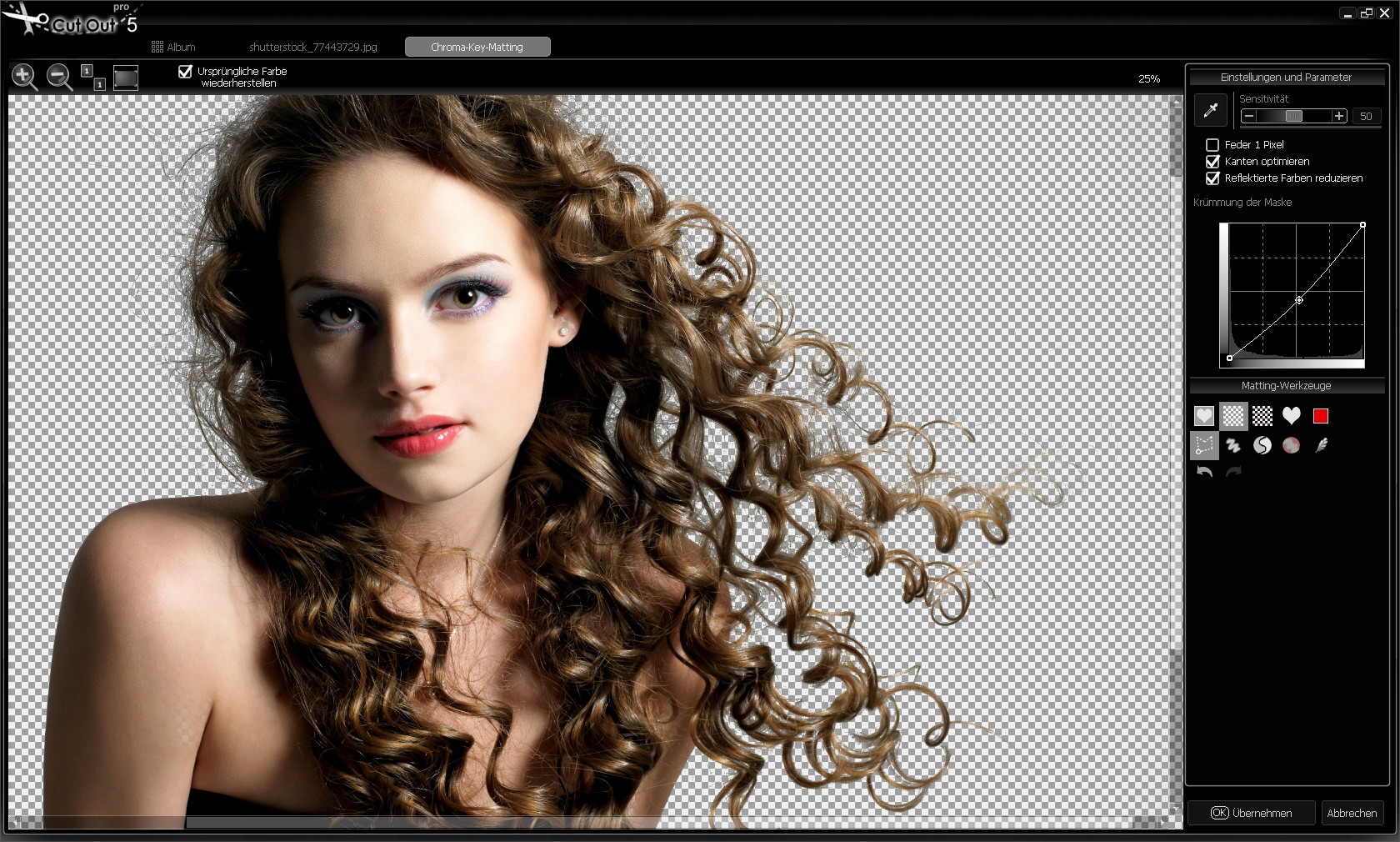The height and width of the screenshot is (842, 1400).
Task: Zoom in with the plus magnifier
Action: click(24, 77)
